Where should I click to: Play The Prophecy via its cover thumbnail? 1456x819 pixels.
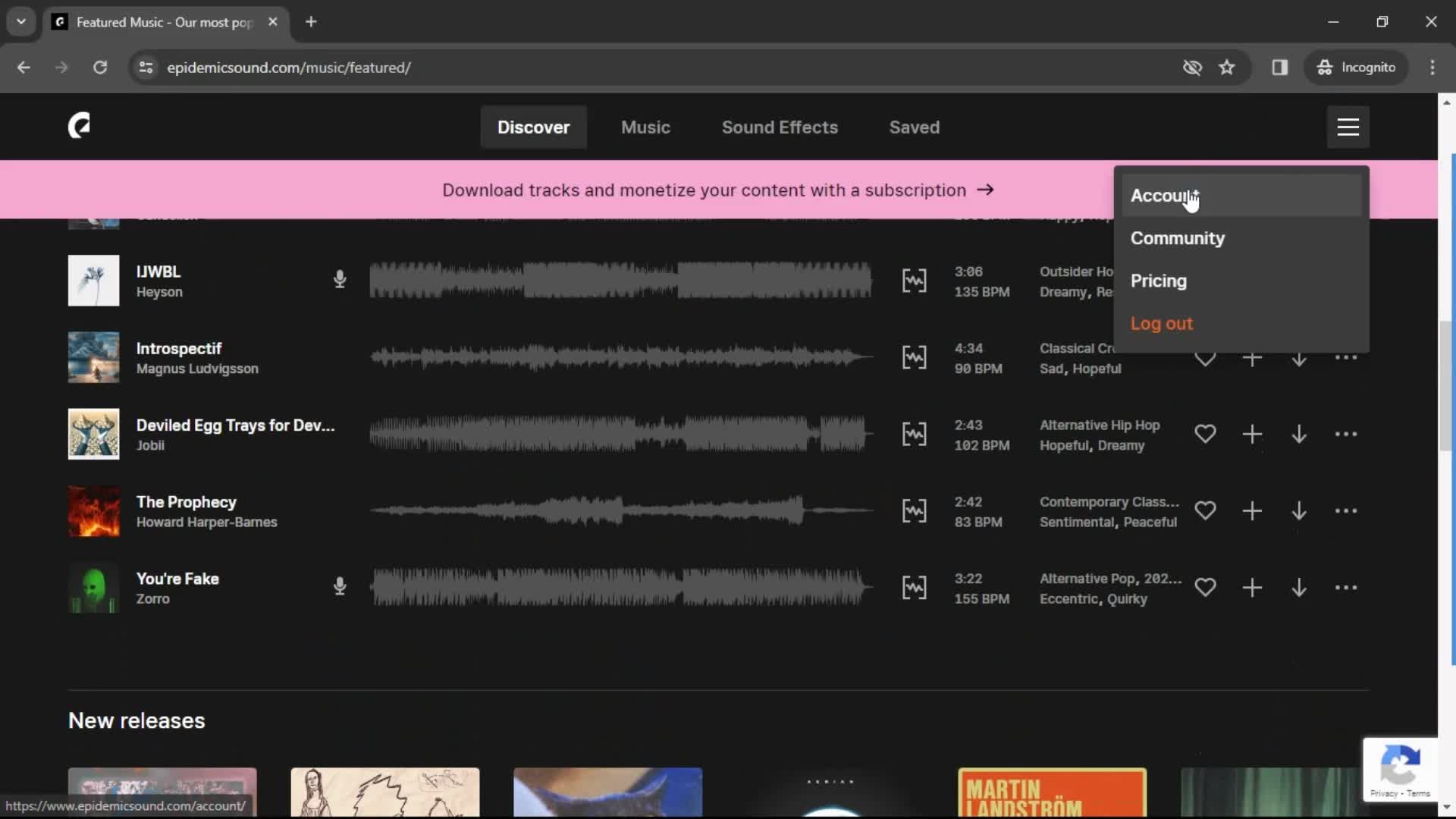(x=93, y=511)
